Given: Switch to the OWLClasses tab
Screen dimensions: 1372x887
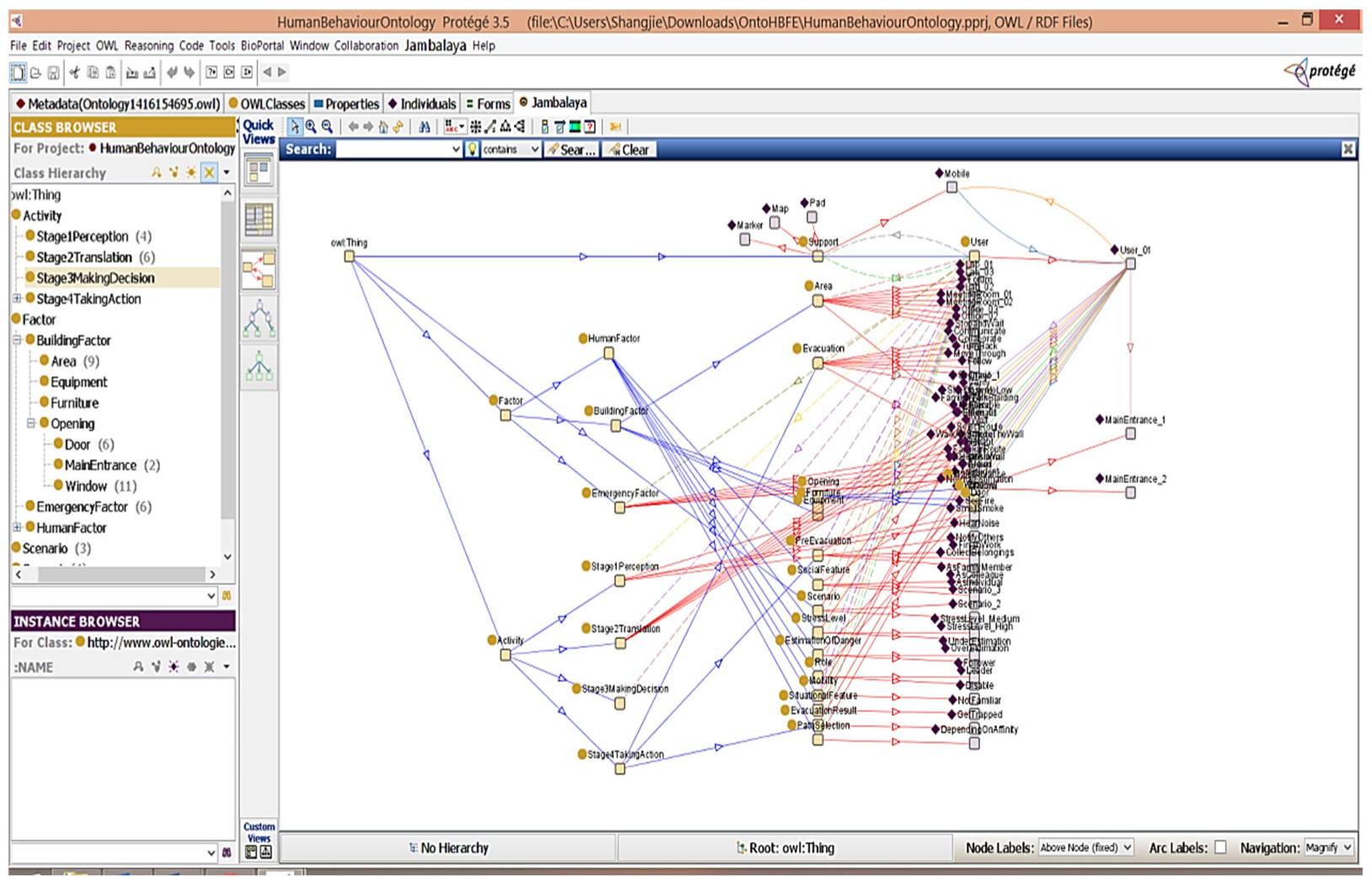Looking at the screenshot, I should 267,104.
